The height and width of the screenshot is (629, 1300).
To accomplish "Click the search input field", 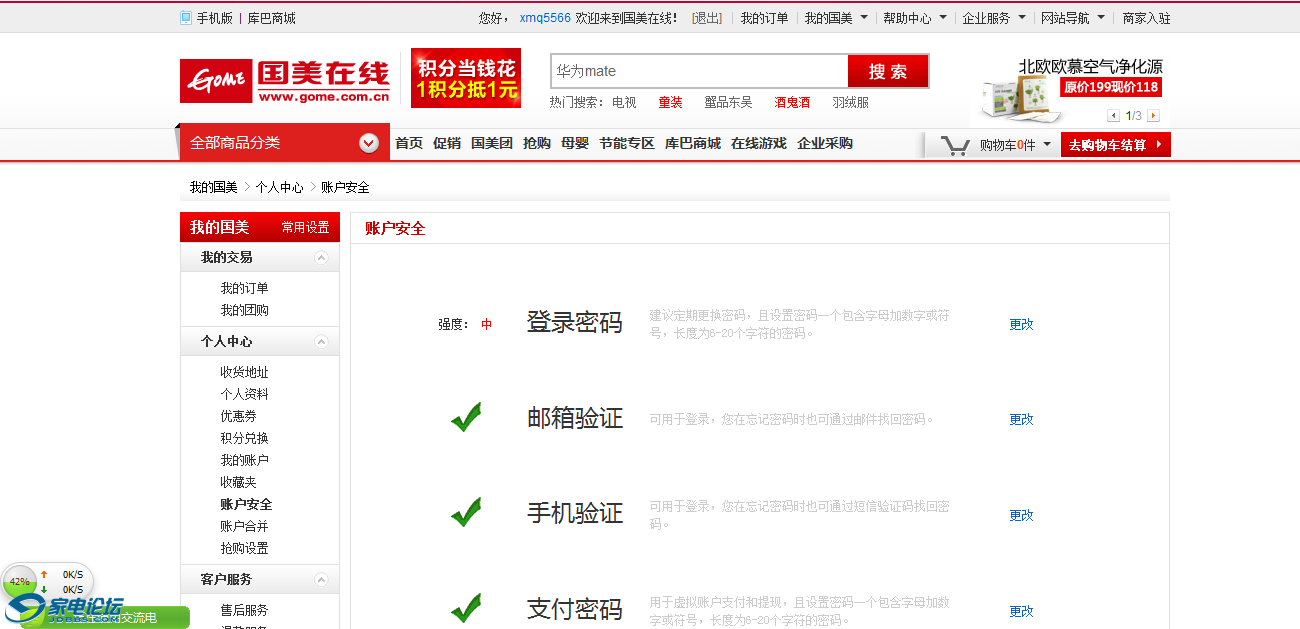I will click(x=698, y=71).
